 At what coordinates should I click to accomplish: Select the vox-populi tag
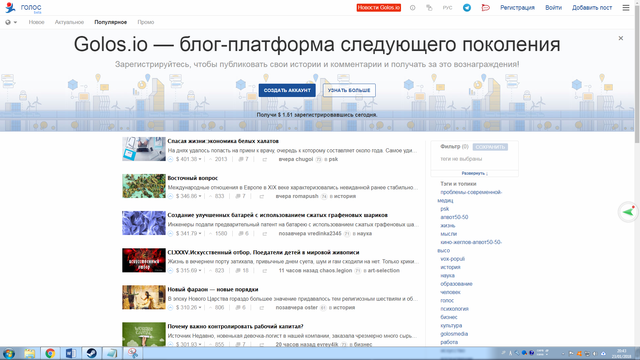tap(452, 259)
